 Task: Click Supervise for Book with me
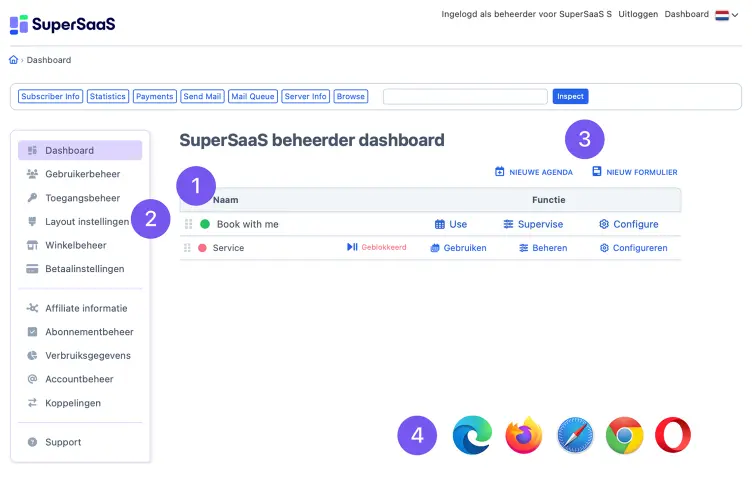(533, 224)
